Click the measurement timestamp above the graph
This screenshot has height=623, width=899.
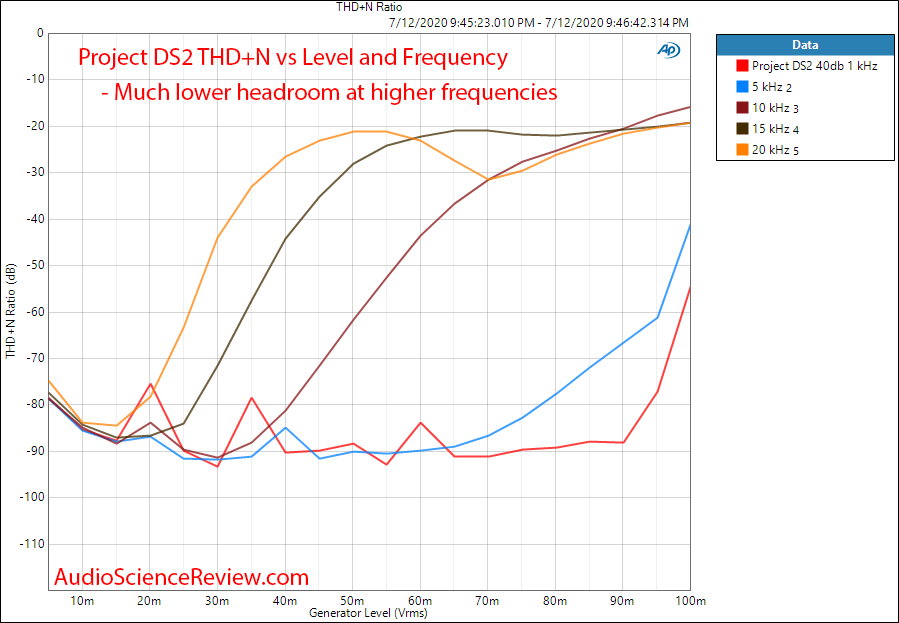click(538, 23)
